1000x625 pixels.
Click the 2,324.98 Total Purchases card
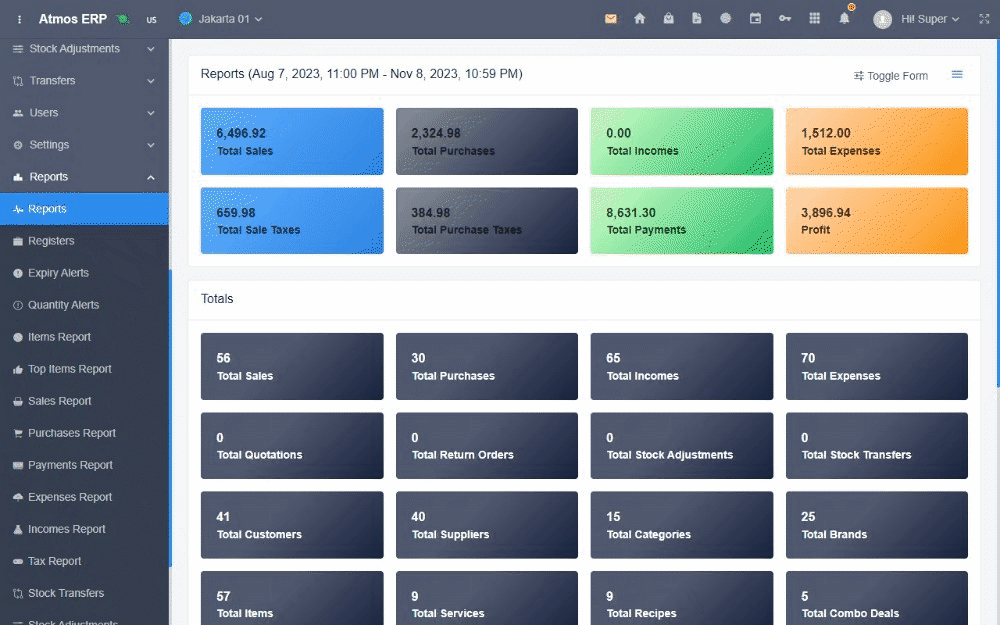[x=487, y=141]
